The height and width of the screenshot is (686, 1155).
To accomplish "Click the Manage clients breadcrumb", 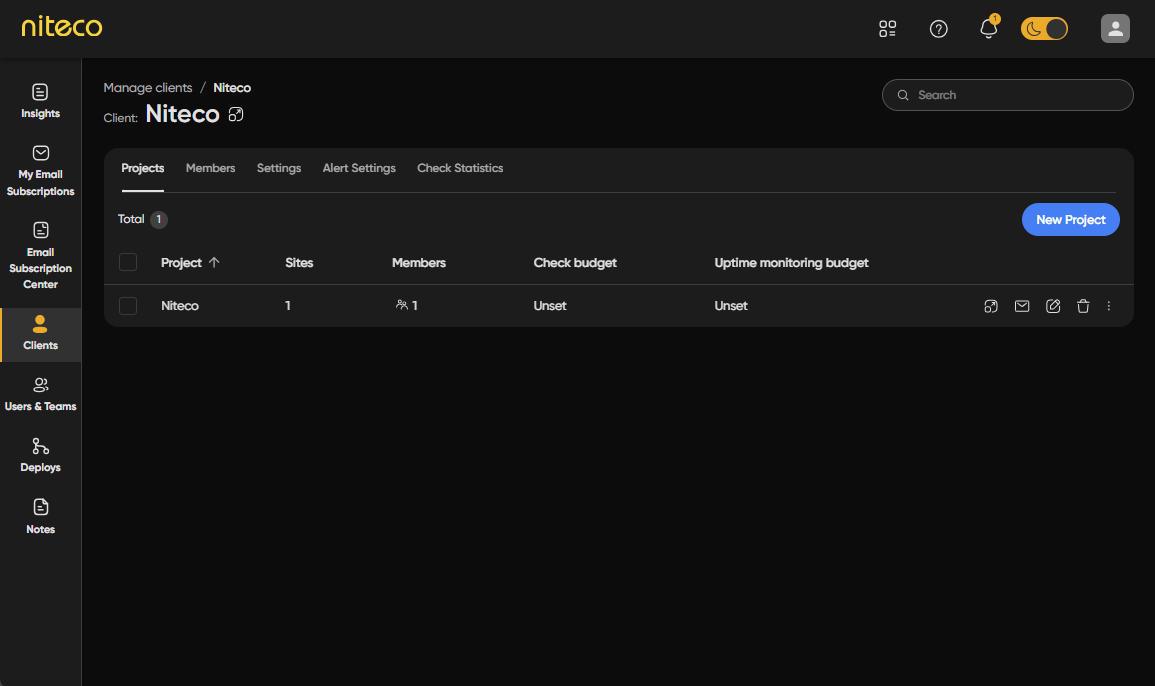I will 147,88.
